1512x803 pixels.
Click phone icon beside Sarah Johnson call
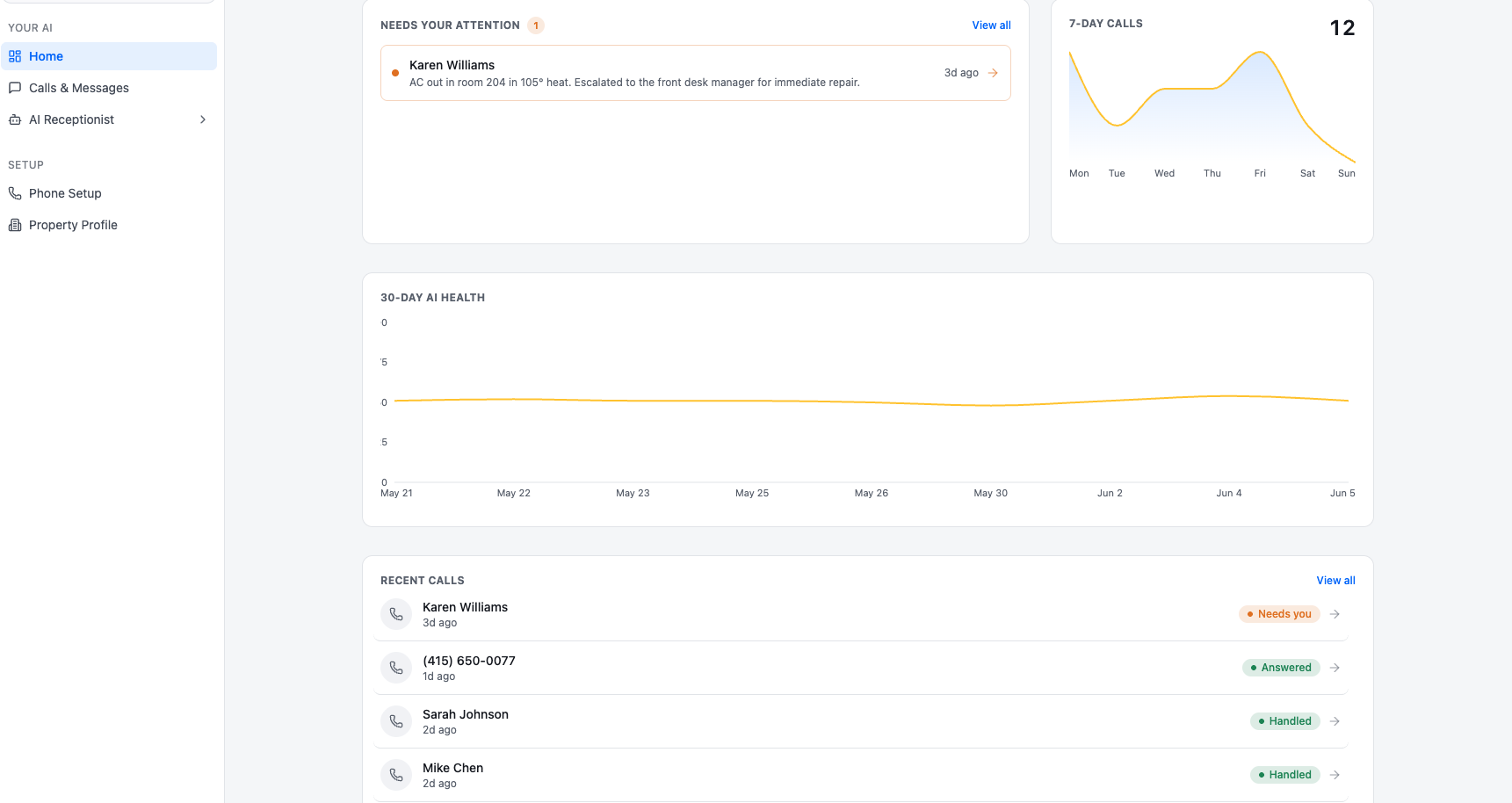tap(396, 721)
